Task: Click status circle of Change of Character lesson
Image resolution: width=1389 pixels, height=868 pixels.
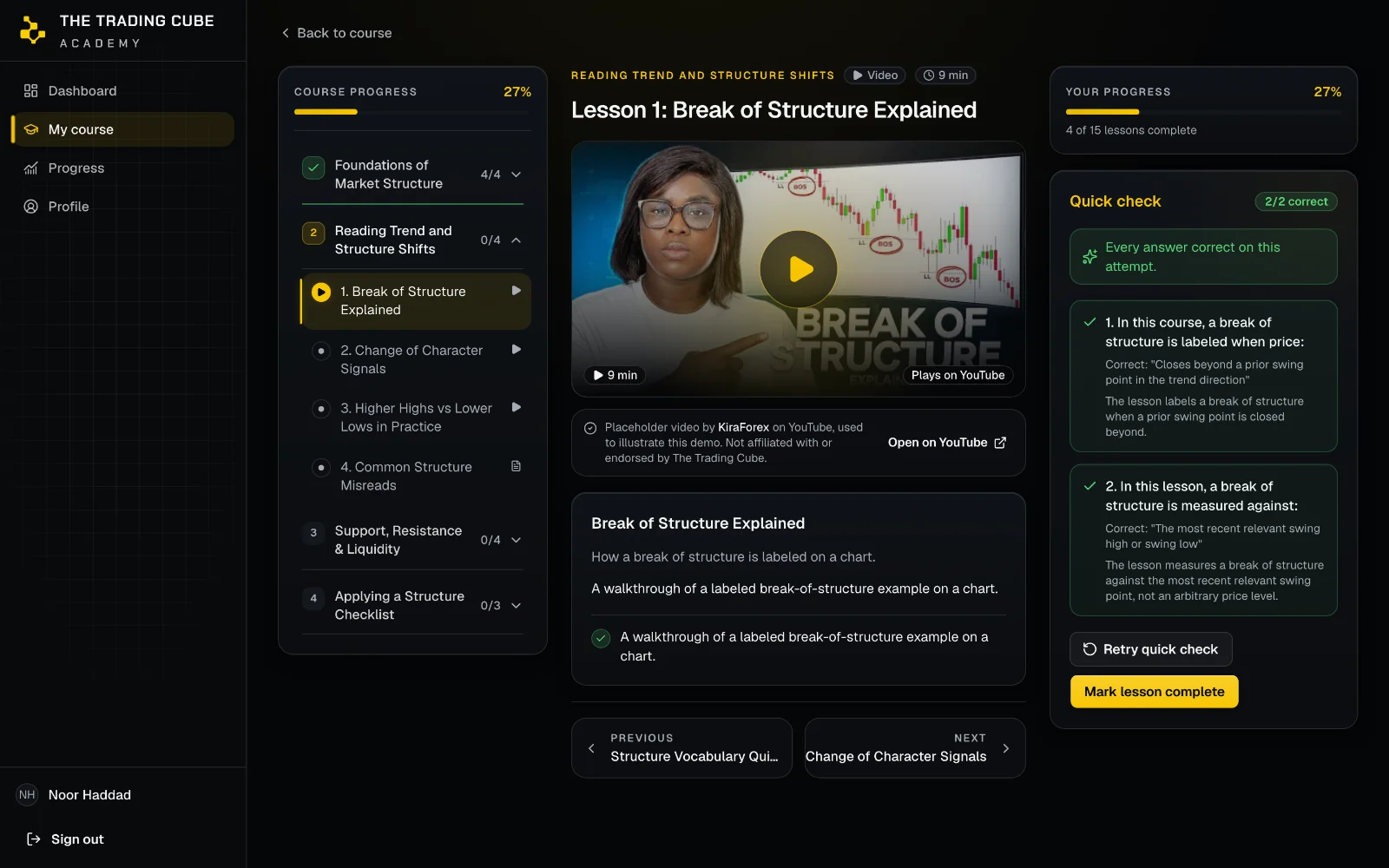Action: (x=321, y=351)
